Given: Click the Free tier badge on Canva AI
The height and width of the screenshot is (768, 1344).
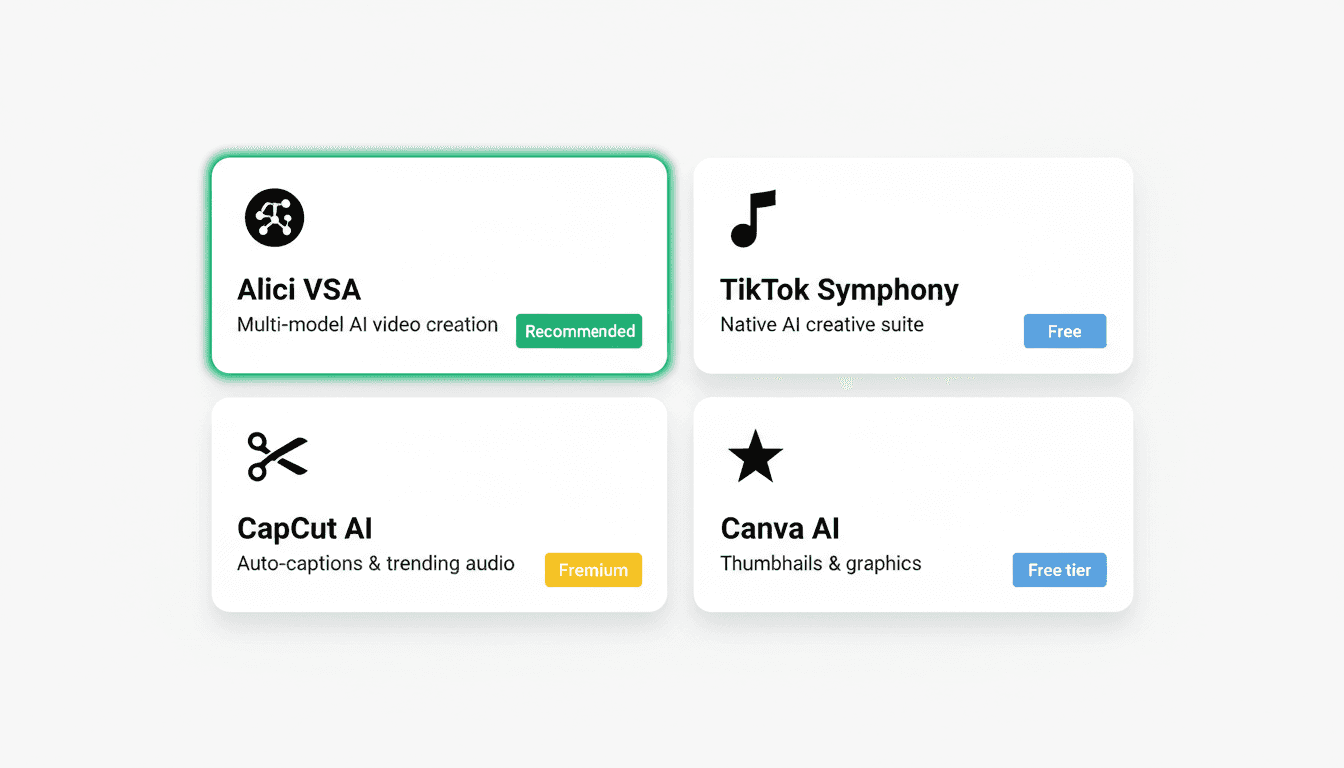Looking at the screenshot, I should click(1059, 569).
